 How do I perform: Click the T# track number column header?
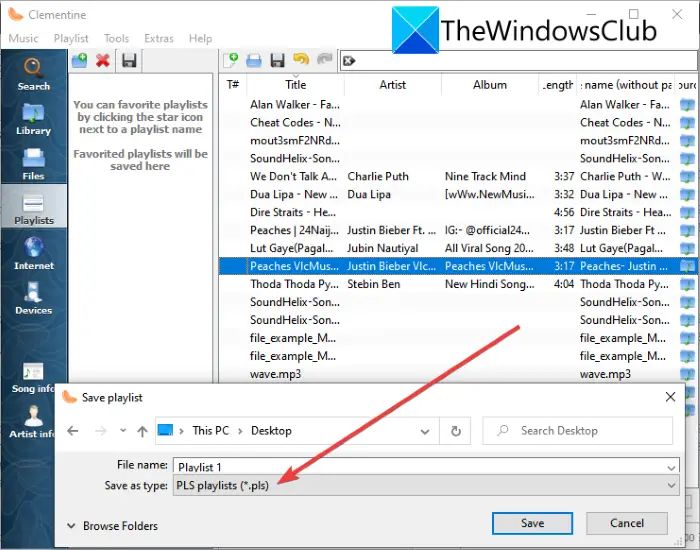point(233,85)
